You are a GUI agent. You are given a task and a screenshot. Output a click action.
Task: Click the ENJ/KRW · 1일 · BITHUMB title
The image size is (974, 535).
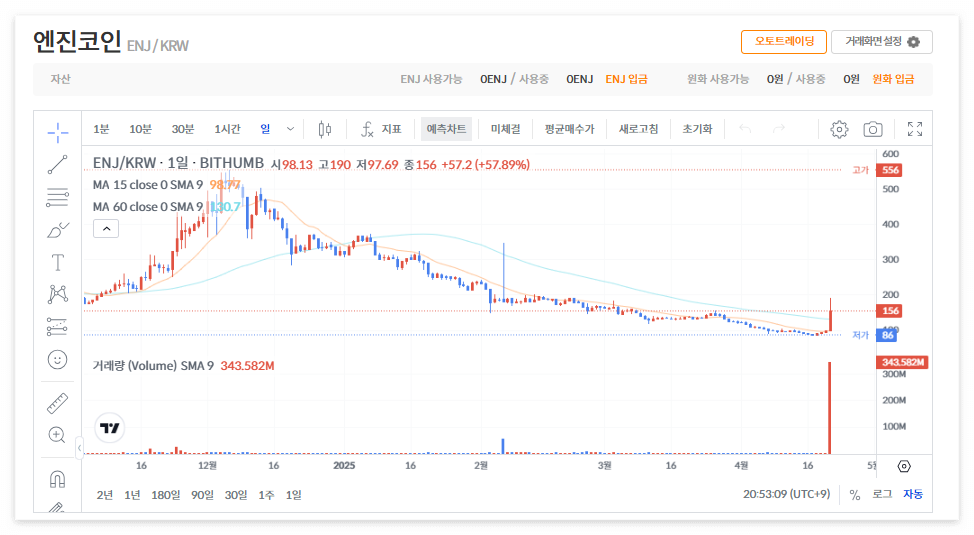point(178,163)
